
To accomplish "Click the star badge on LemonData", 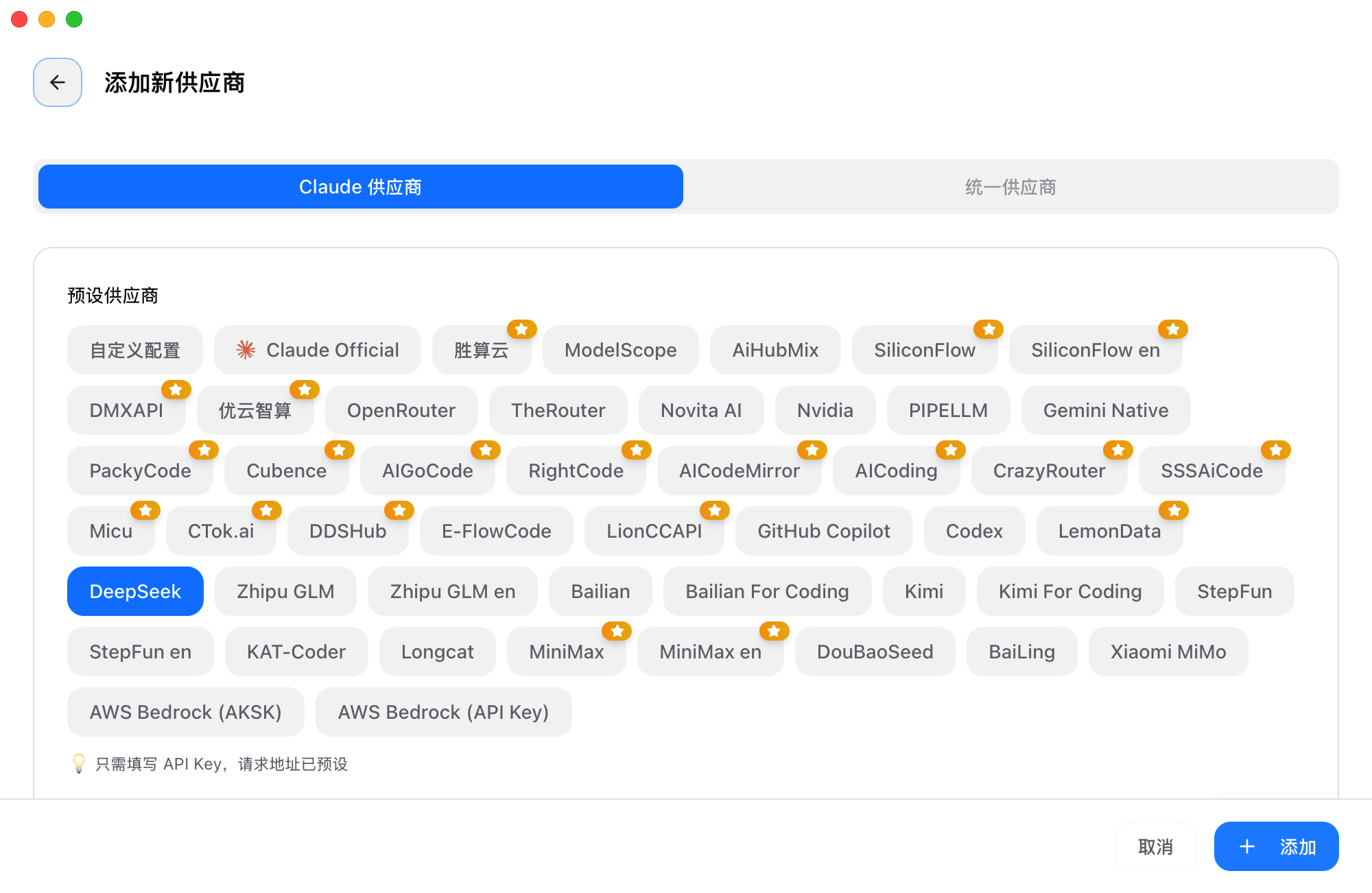I will (x=1174, y=510).
